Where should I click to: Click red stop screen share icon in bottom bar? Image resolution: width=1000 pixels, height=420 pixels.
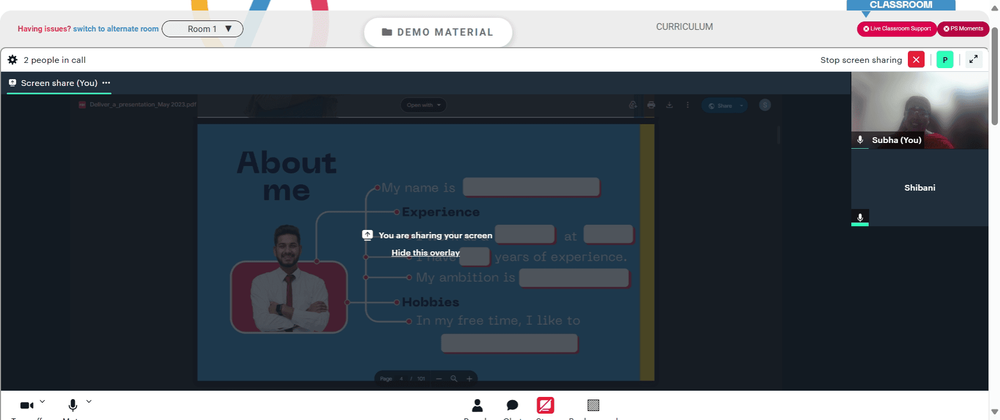pos(545,405)
